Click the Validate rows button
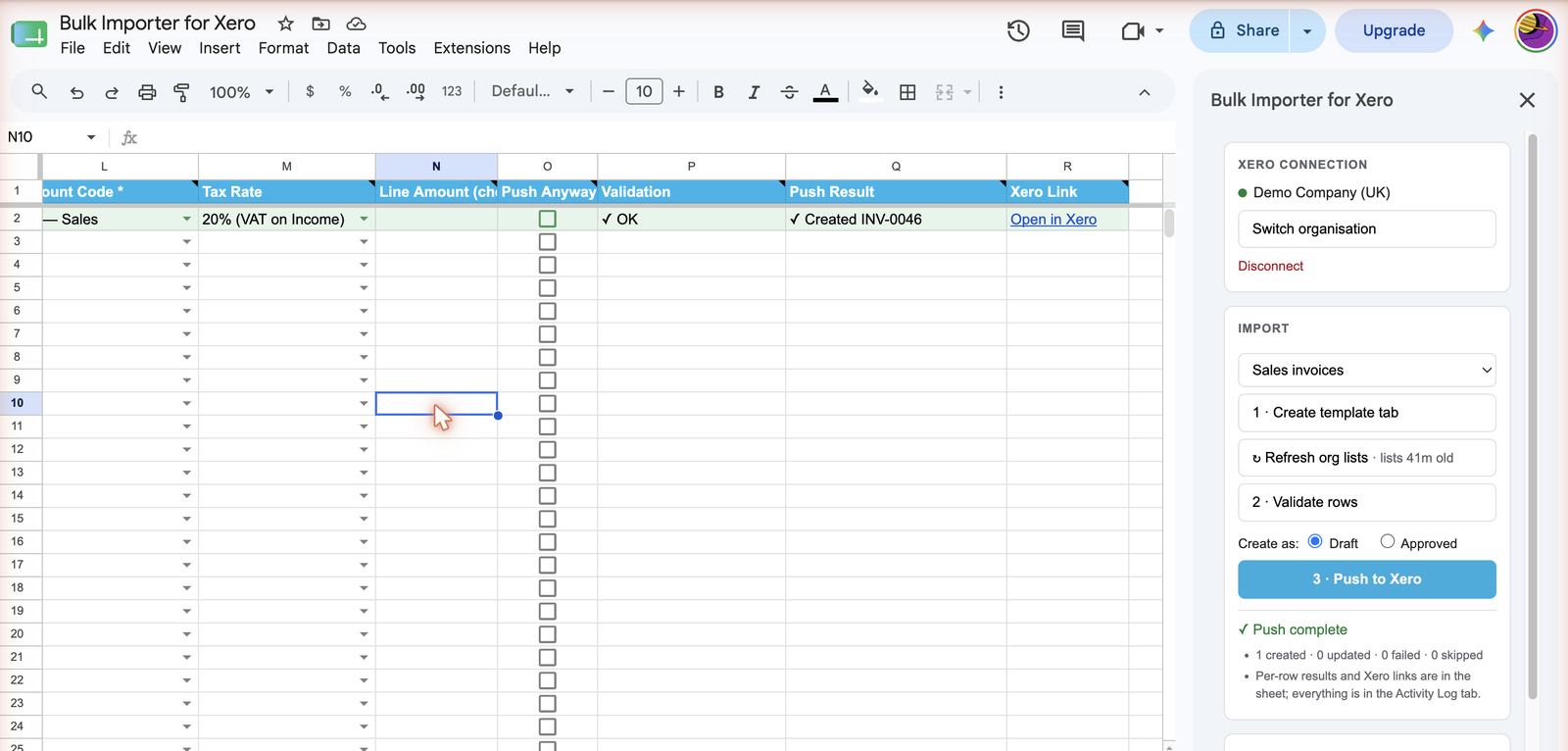 [x=1367, y=502]
